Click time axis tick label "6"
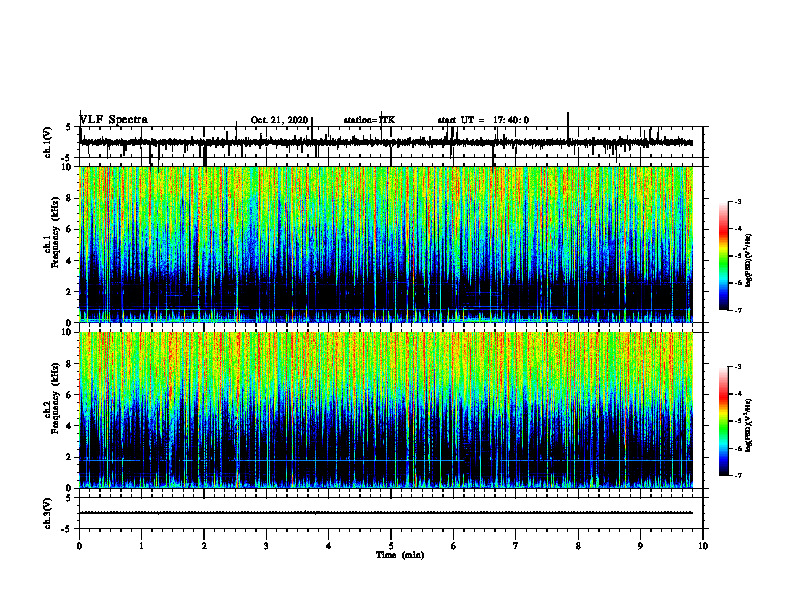 coord(454,546)
